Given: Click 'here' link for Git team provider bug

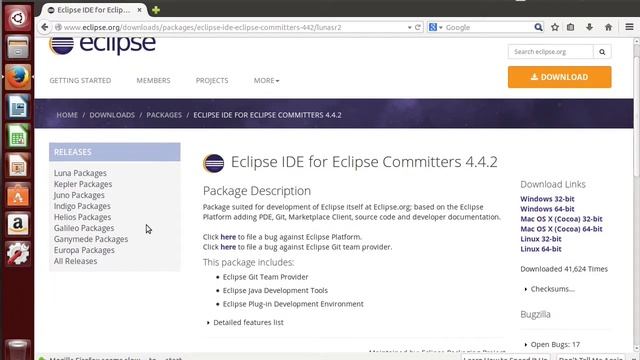Looking at the screenshot, I should pos(228,247).
